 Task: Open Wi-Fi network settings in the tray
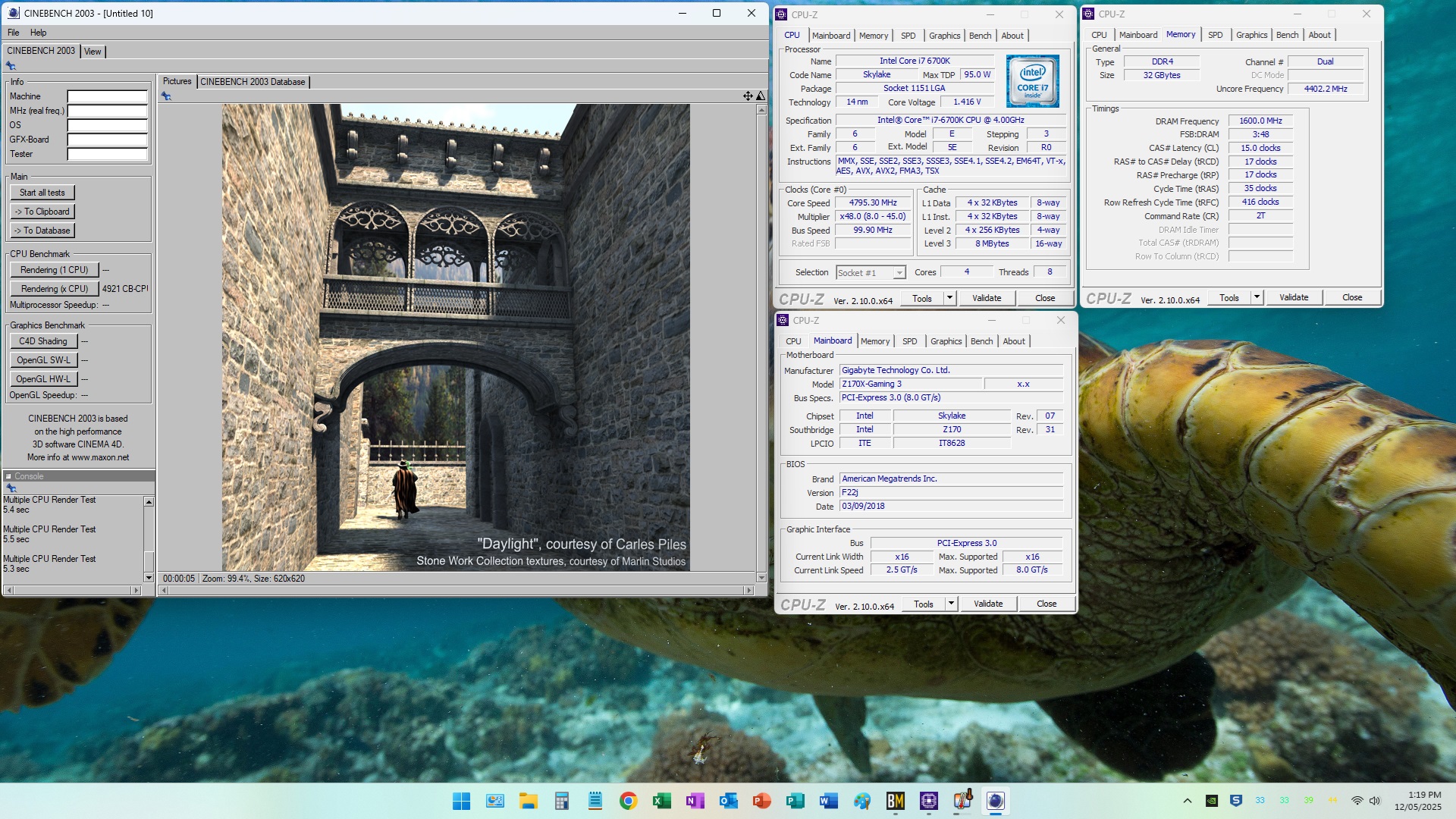coord(1357,801)
